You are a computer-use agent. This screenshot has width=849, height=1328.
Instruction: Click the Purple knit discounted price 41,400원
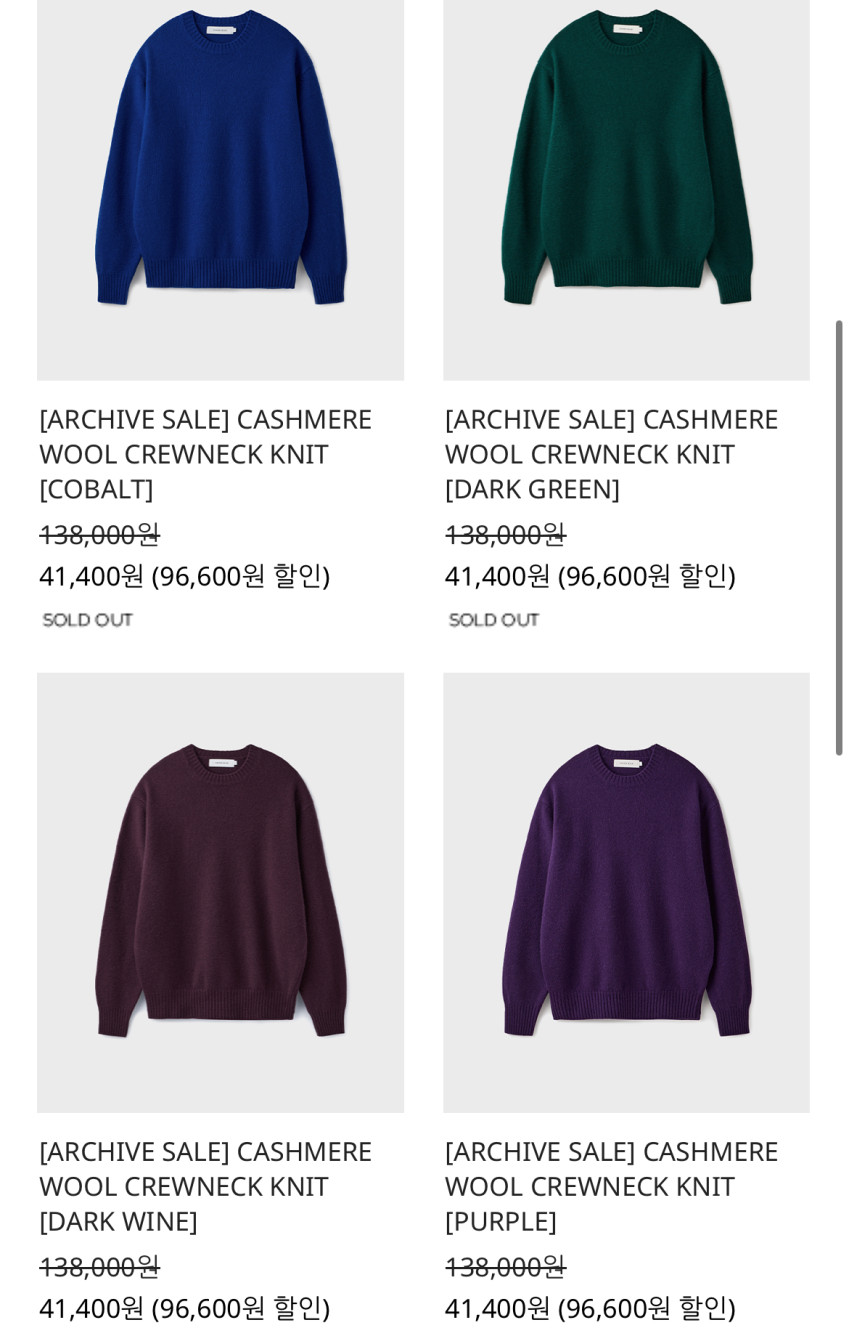pyautogui.click(x=498, y=1307)
